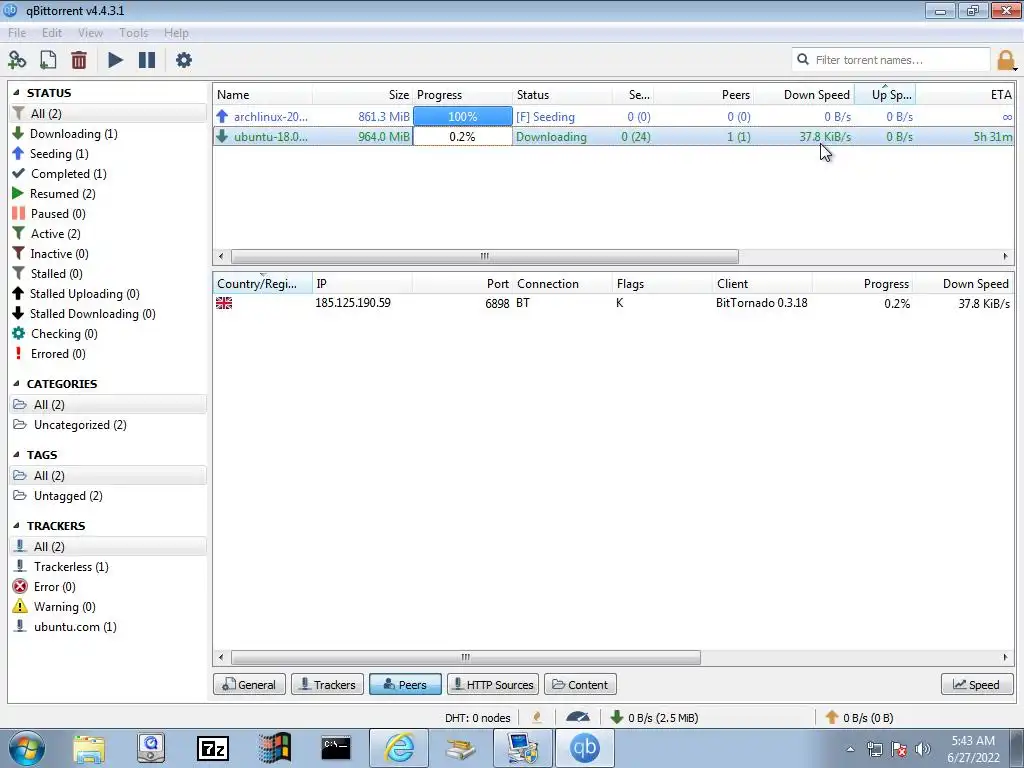
Task: Collapse the CATEGORIES section triangle
Action: click(16, 384)
